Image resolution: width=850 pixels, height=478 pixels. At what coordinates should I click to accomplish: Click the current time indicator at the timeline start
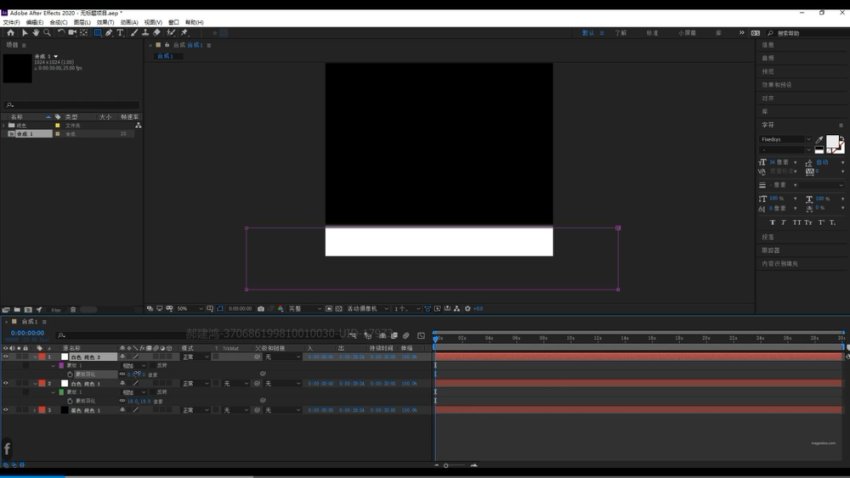click(x=435, y=338)
